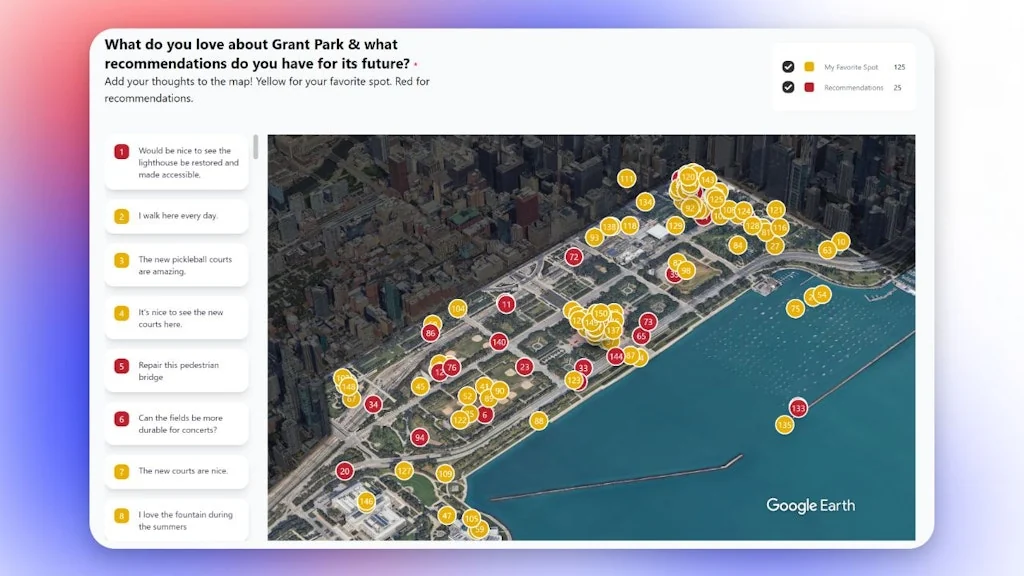Select red map pin 72
Image resolution: width=1024 pixels, height=576 pixels.
click(573, 257)
